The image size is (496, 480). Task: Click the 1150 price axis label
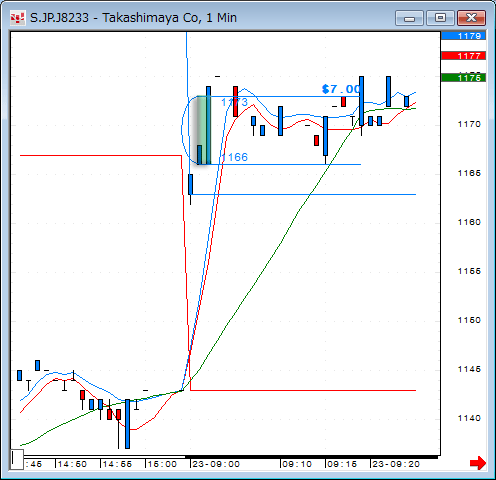(469, 320)
